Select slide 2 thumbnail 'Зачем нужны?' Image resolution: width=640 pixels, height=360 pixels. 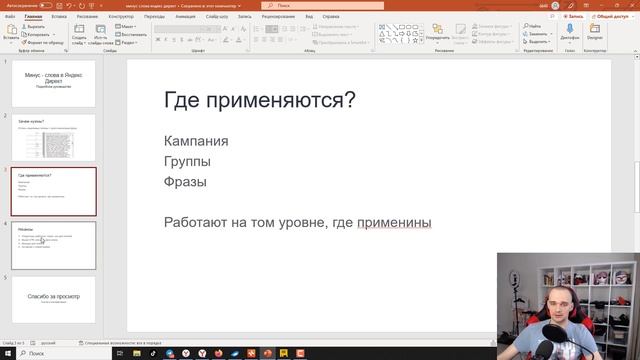point(53,138)
